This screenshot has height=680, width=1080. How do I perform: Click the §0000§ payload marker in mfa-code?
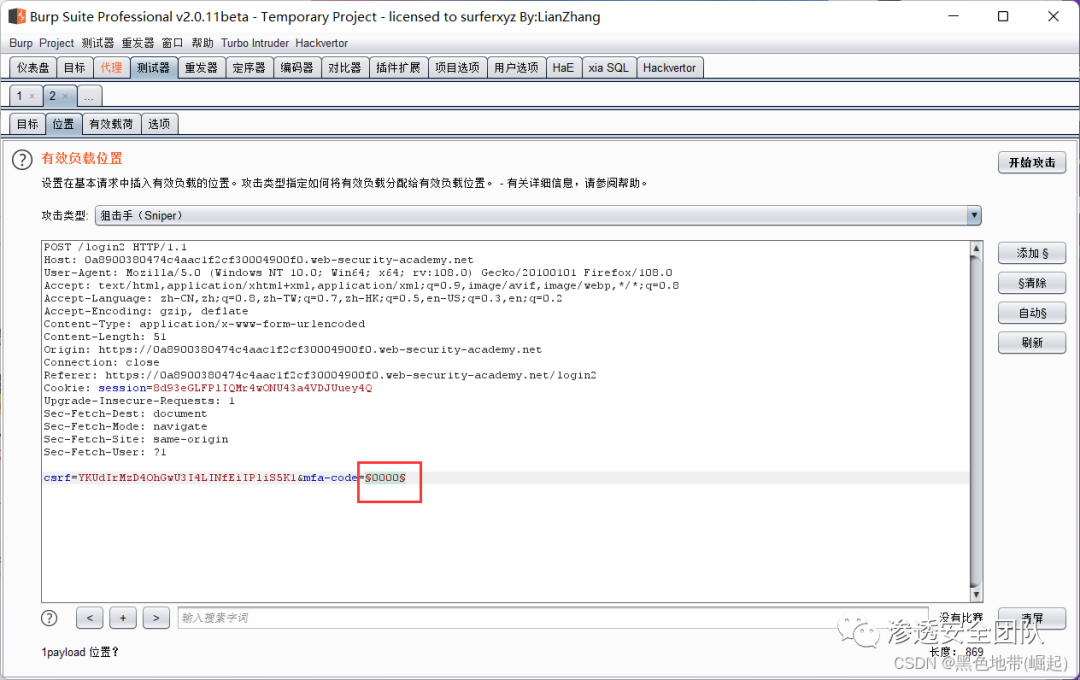pyautogui.click(x=385, y=477)
